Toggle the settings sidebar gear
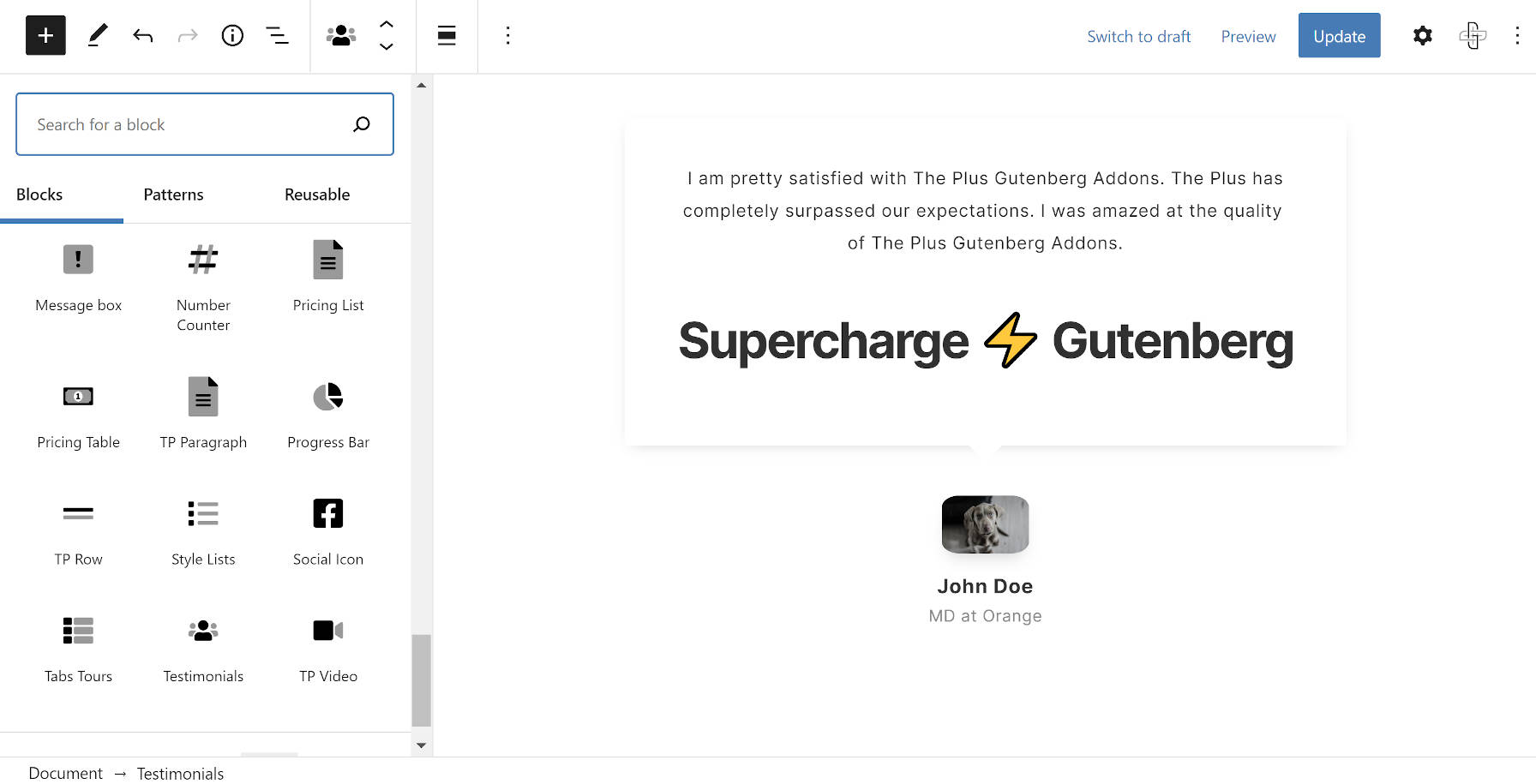The height and width of the screenshot is (784, 1536). [x=1422, y=35]
